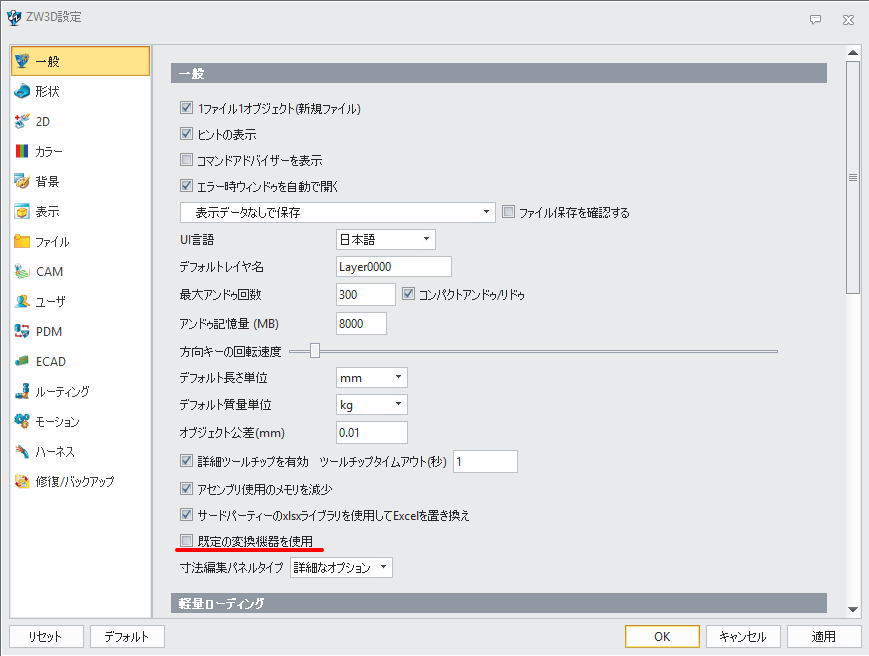Click the デフォルトレイヤ名 input field
The image size is (869, 656).
point(394,267)
